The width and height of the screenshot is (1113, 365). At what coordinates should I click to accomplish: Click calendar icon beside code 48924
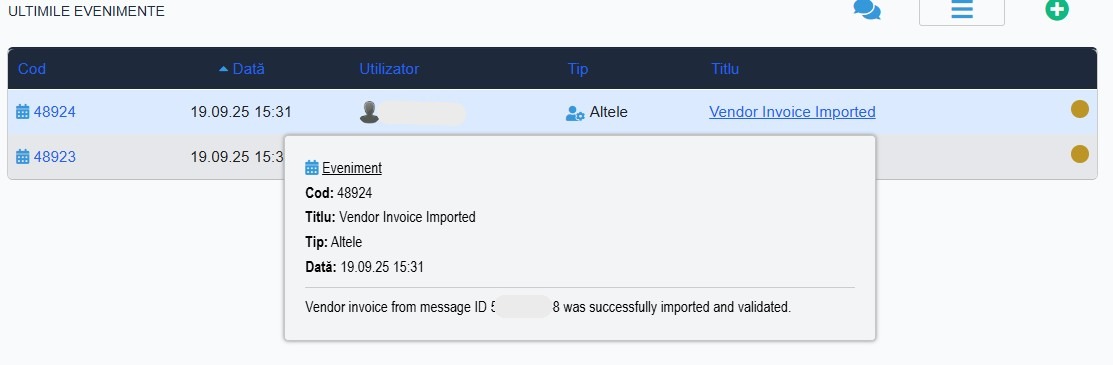pos(23,111)
